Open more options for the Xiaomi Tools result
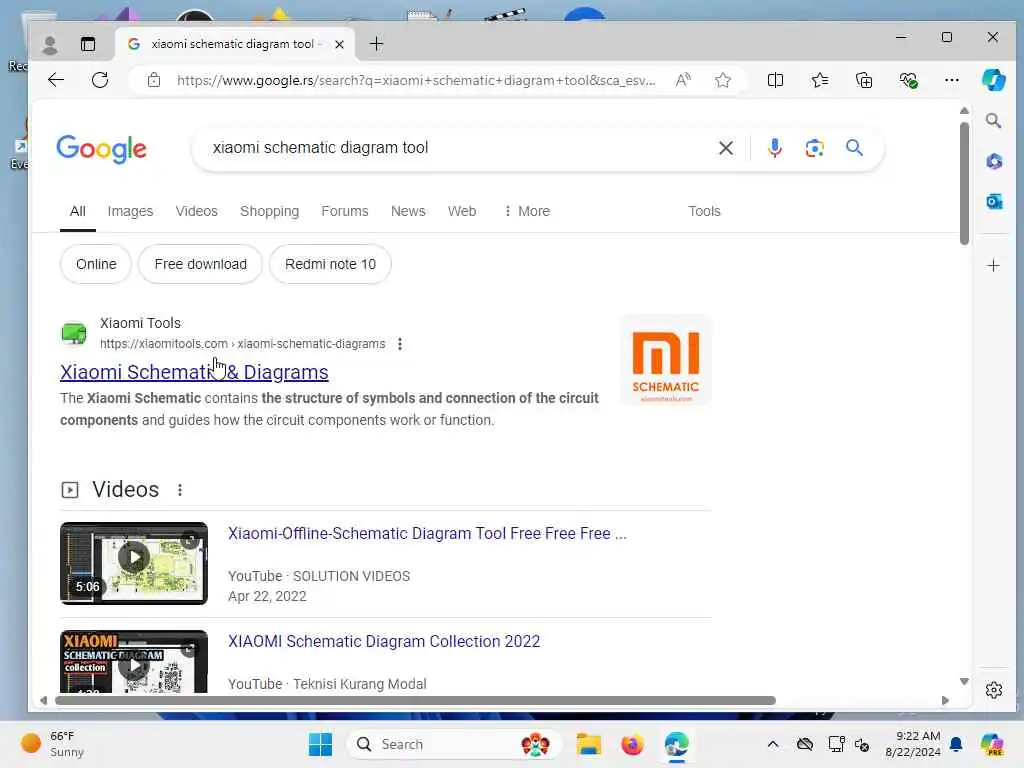The height and width of the screenshot is (768, 1024). point(400,344)
